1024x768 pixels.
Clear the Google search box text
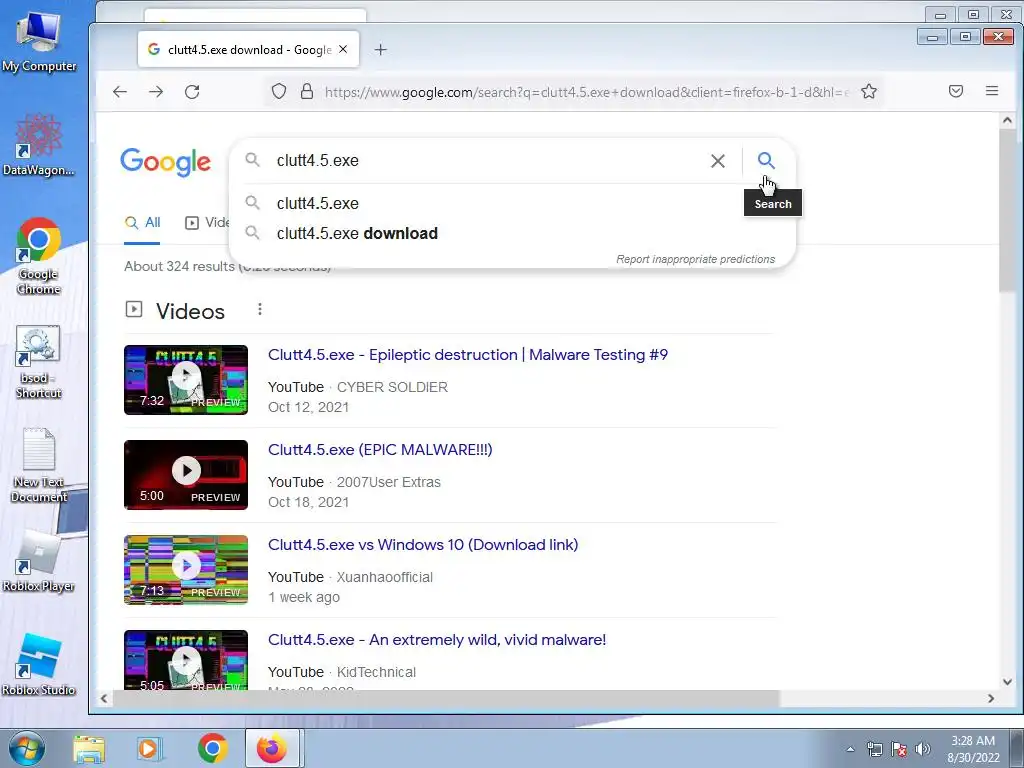(x=718, y=161)
